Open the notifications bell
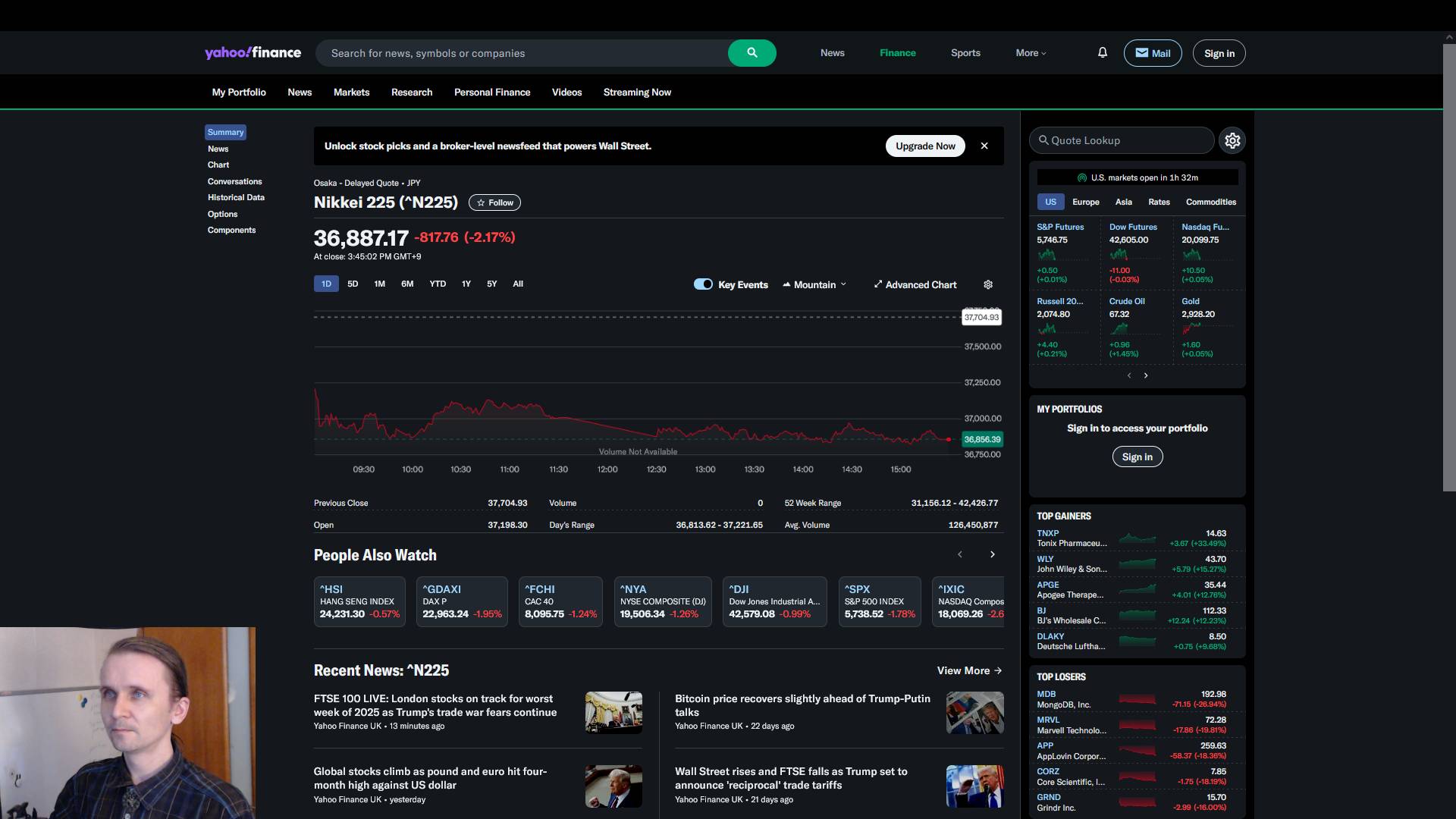Image resolution: width=1456 pixels, height=819 pixels. 1102,53
